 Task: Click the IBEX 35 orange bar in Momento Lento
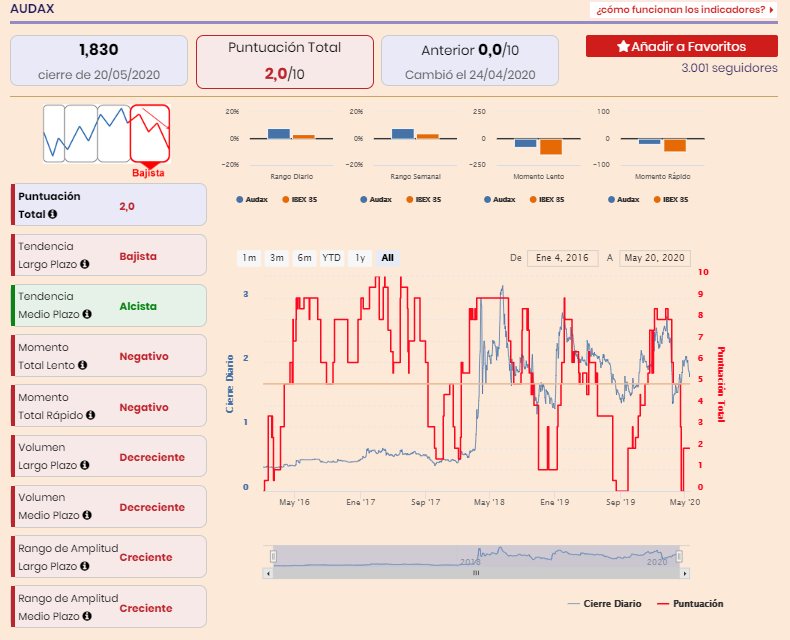551,147
